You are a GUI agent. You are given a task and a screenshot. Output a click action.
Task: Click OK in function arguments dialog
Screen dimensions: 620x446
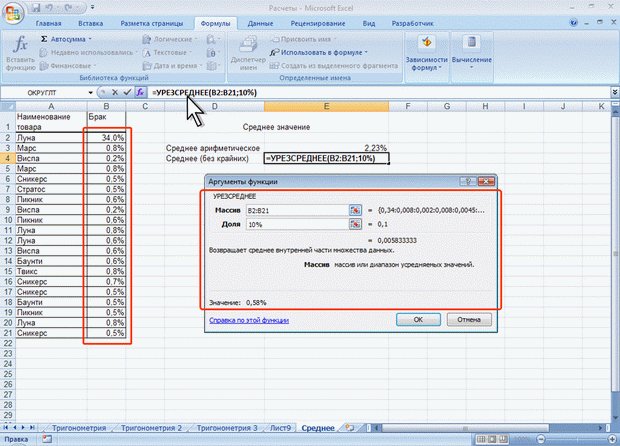[418, 319]
